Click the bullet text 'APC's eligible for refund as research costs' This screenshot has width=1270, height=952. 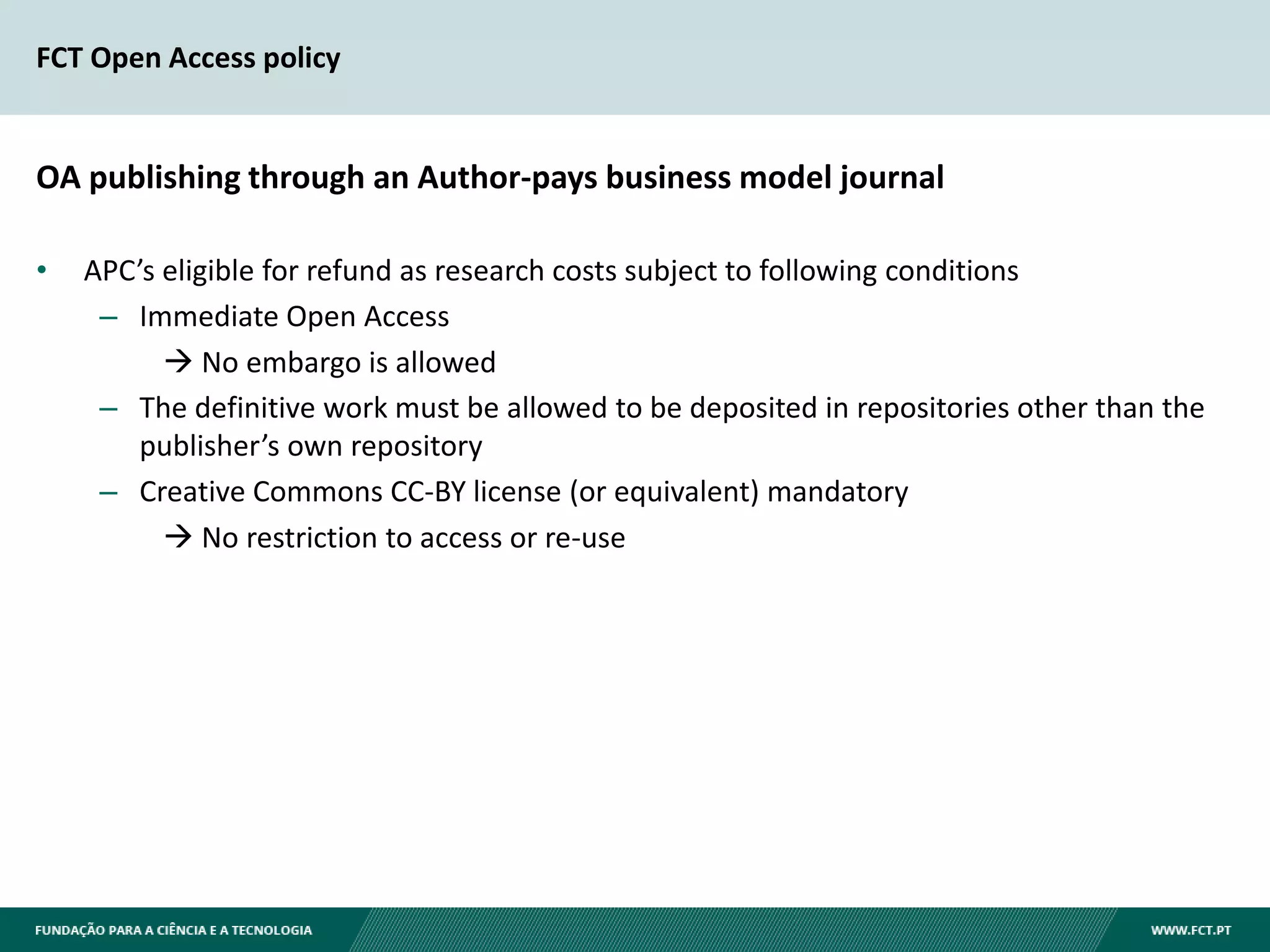(x=351, y=271)
